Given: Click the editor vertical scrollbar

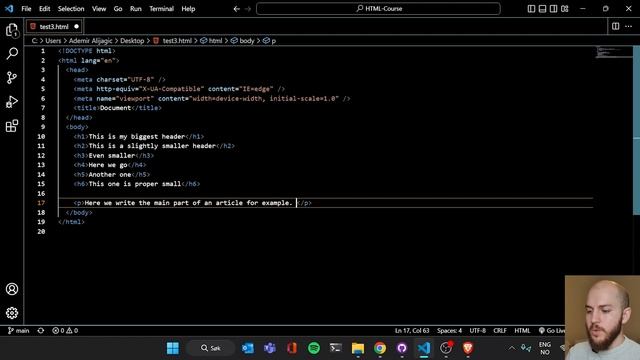Looking at the screenshot, I should (636, 131).
